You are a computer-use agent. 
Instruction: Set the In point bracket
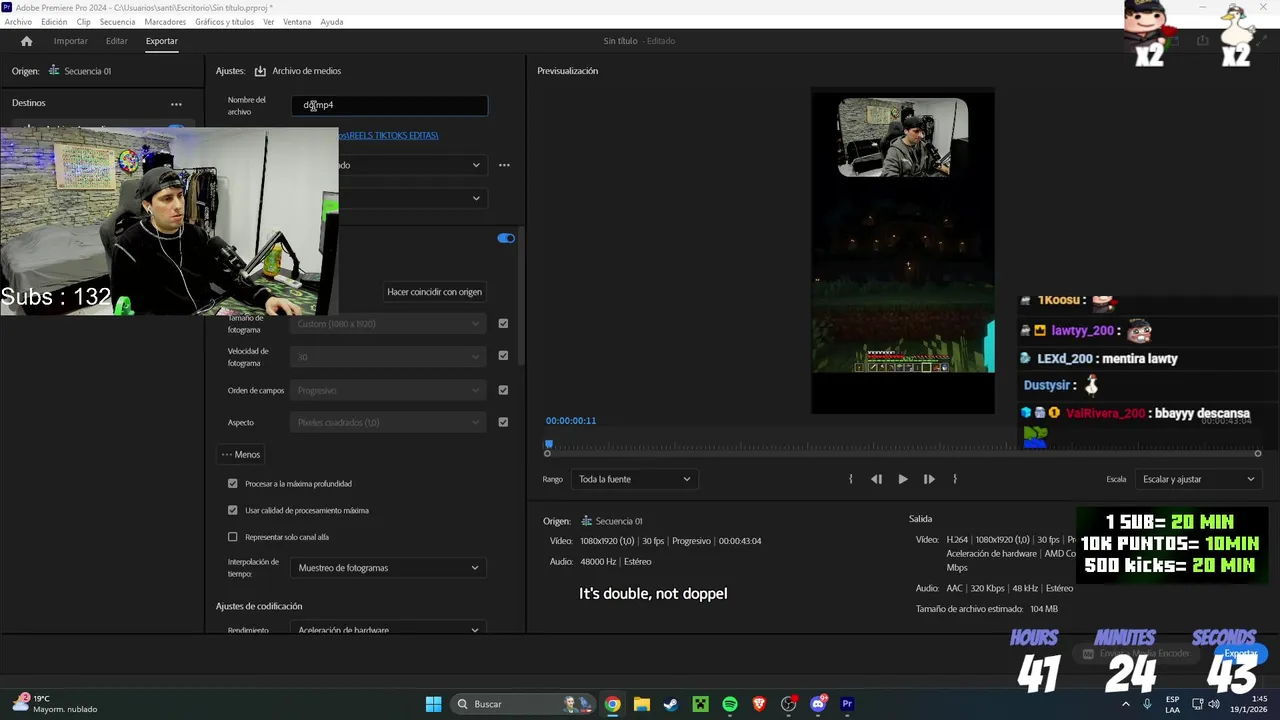pos(851,479)
